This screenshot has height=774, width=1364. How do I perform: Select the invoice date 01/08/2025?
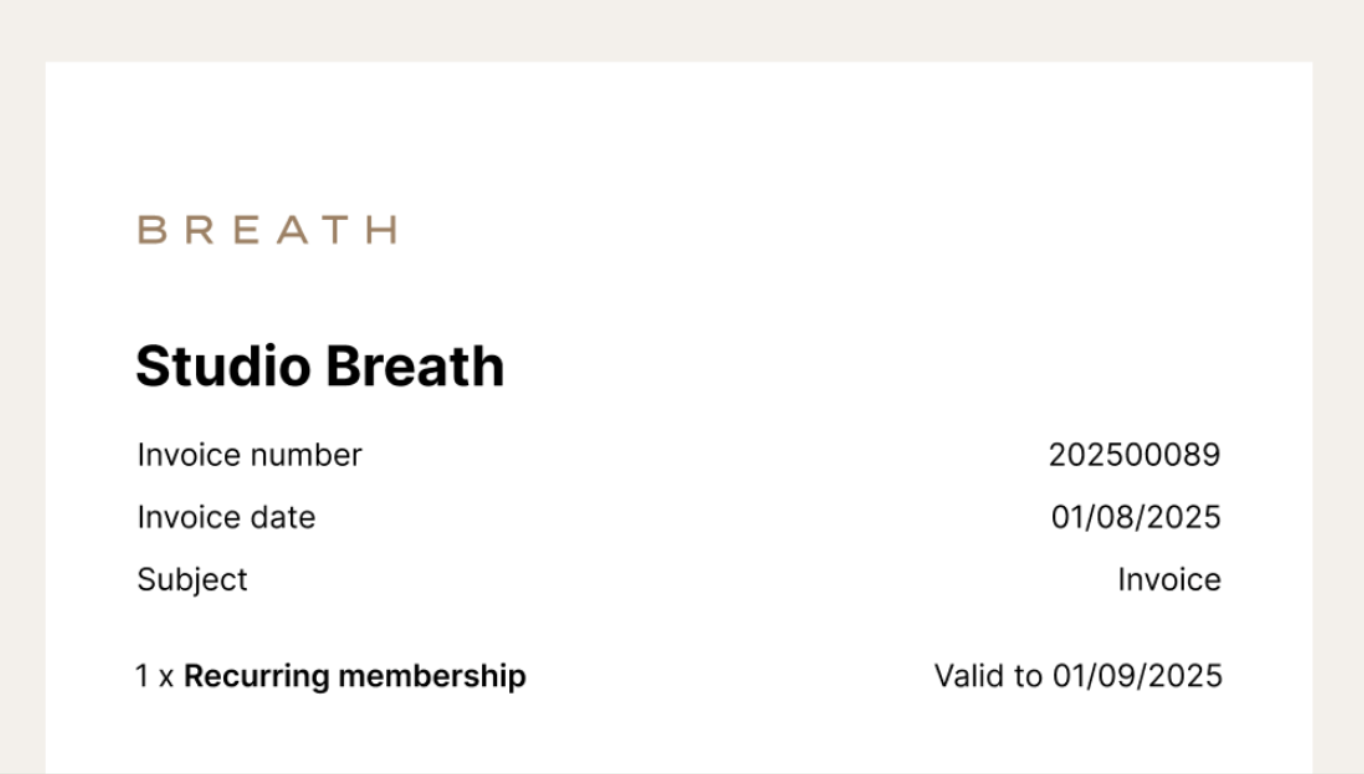[x=1136, y=517]
